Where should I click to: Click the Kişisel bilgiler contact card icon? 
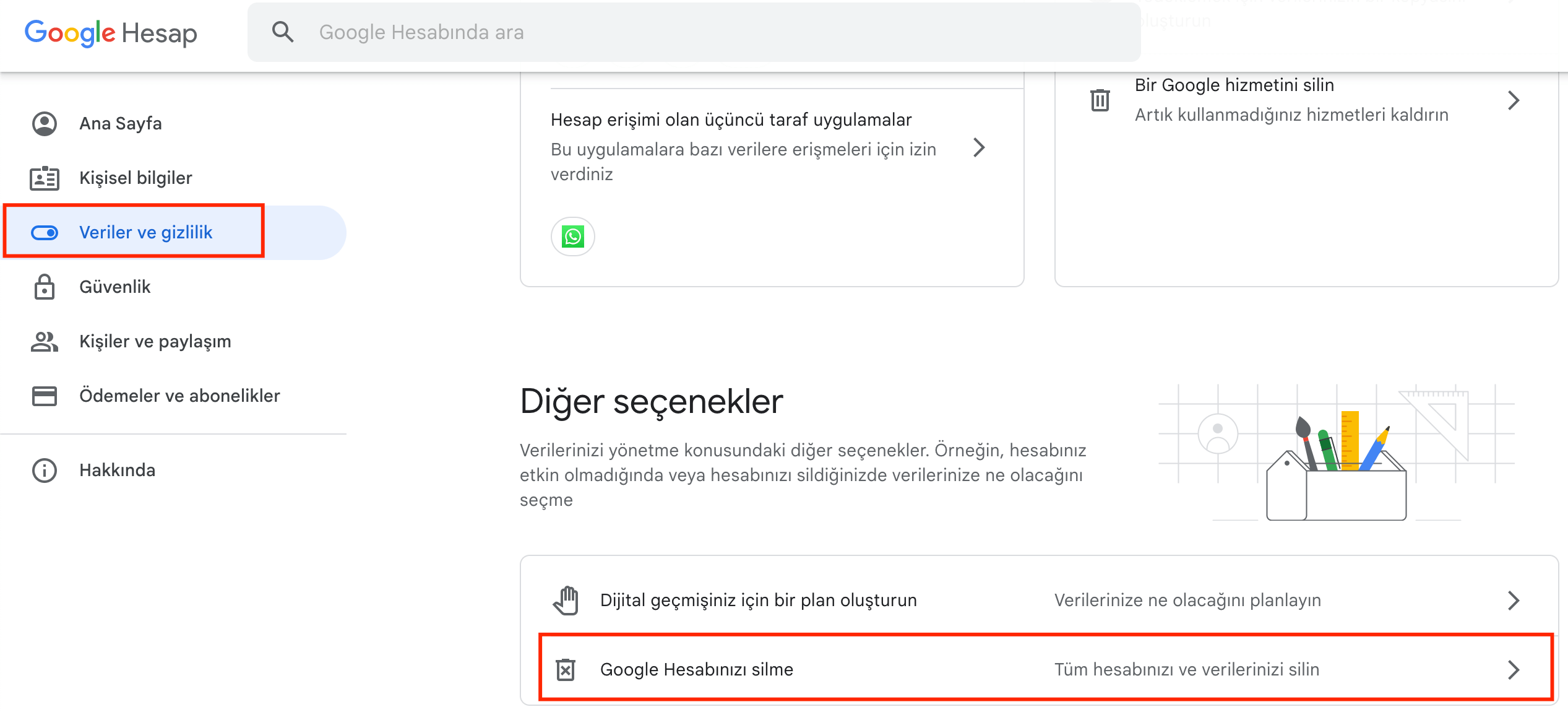44,178
